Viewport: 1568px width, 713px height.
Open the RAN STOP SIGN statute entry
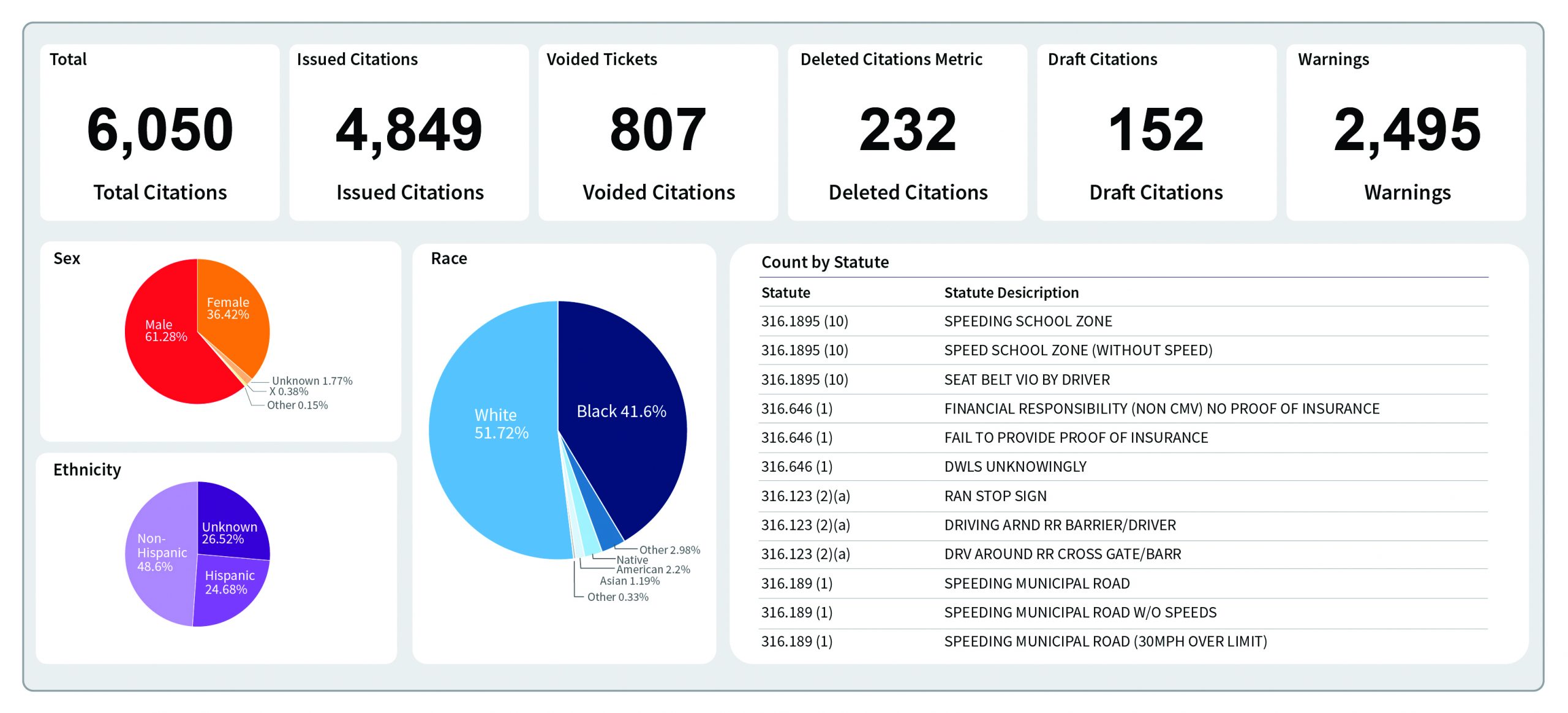tap(995, 496)
